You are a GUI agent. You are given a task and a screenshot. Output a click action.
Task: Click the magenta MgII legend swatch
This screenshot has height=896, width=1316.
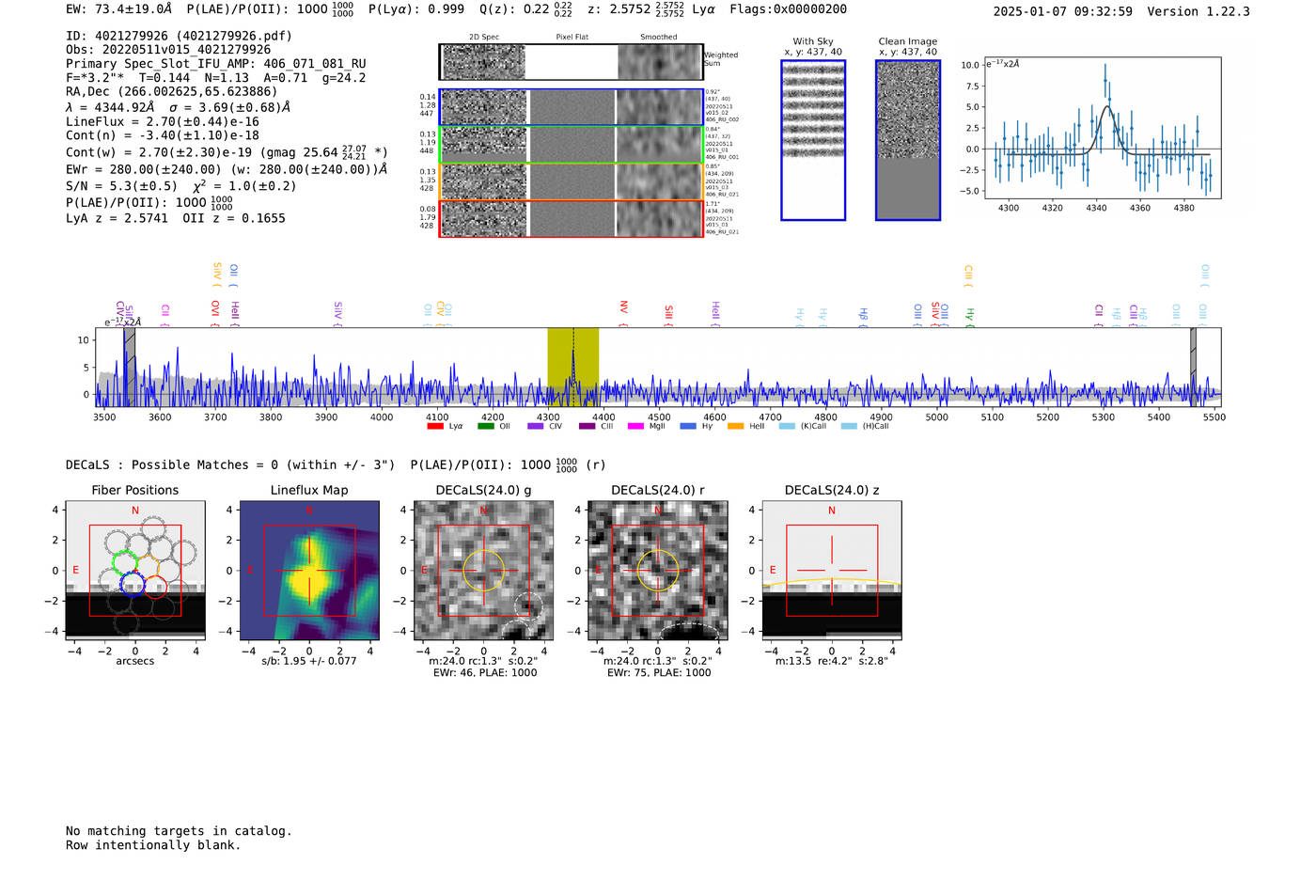636,426
